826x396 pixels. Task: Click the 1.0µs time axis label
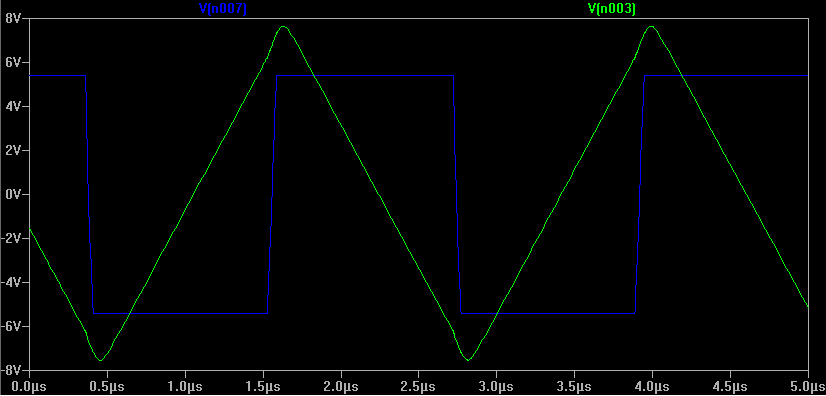(x=185, y=387)
